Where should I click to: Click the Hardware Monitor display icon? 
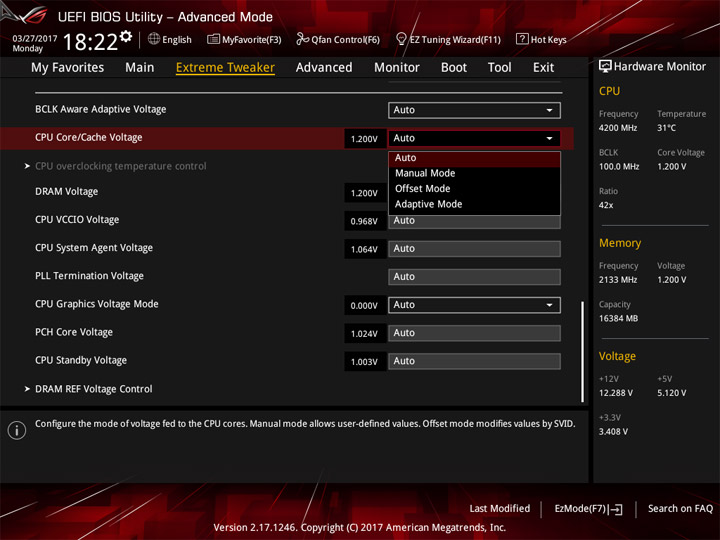(x=605, y=66)
